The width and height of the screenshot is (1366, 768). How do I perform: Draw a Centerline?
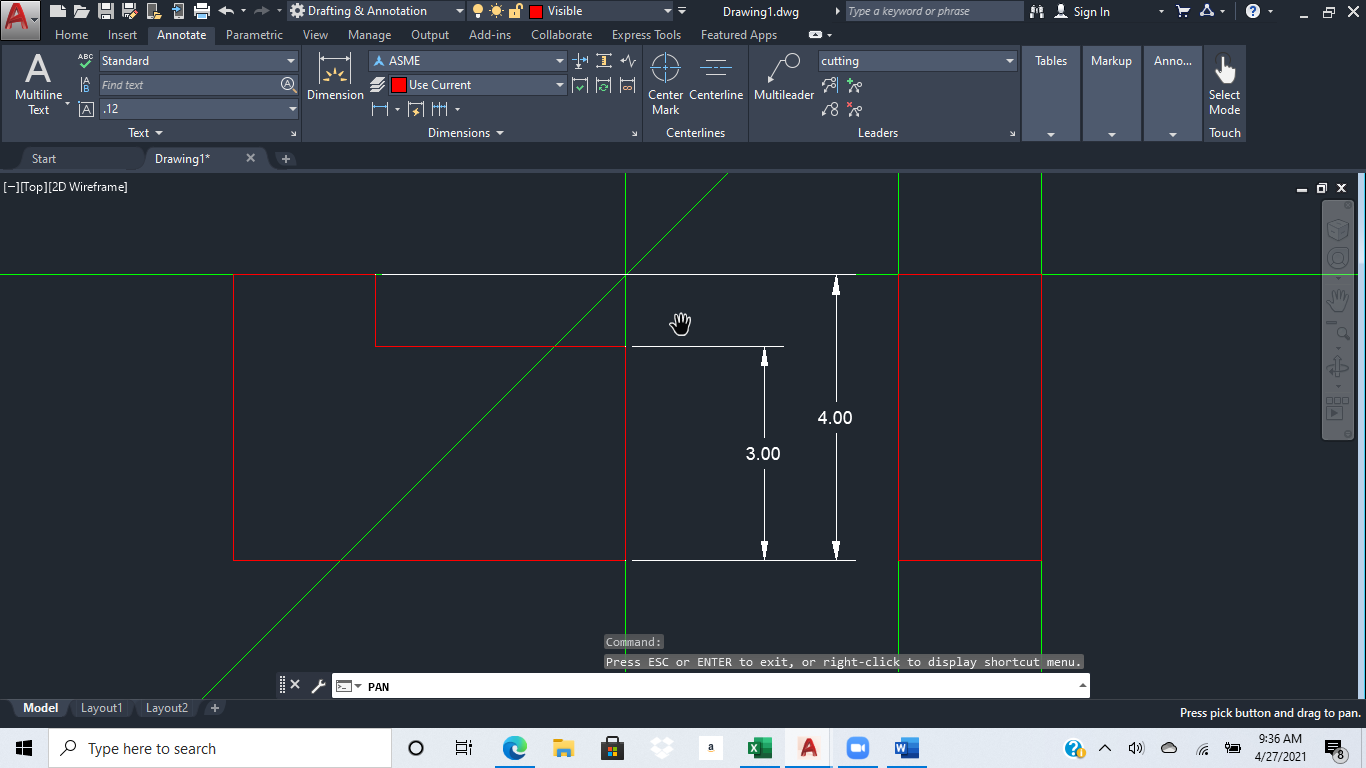716,80
